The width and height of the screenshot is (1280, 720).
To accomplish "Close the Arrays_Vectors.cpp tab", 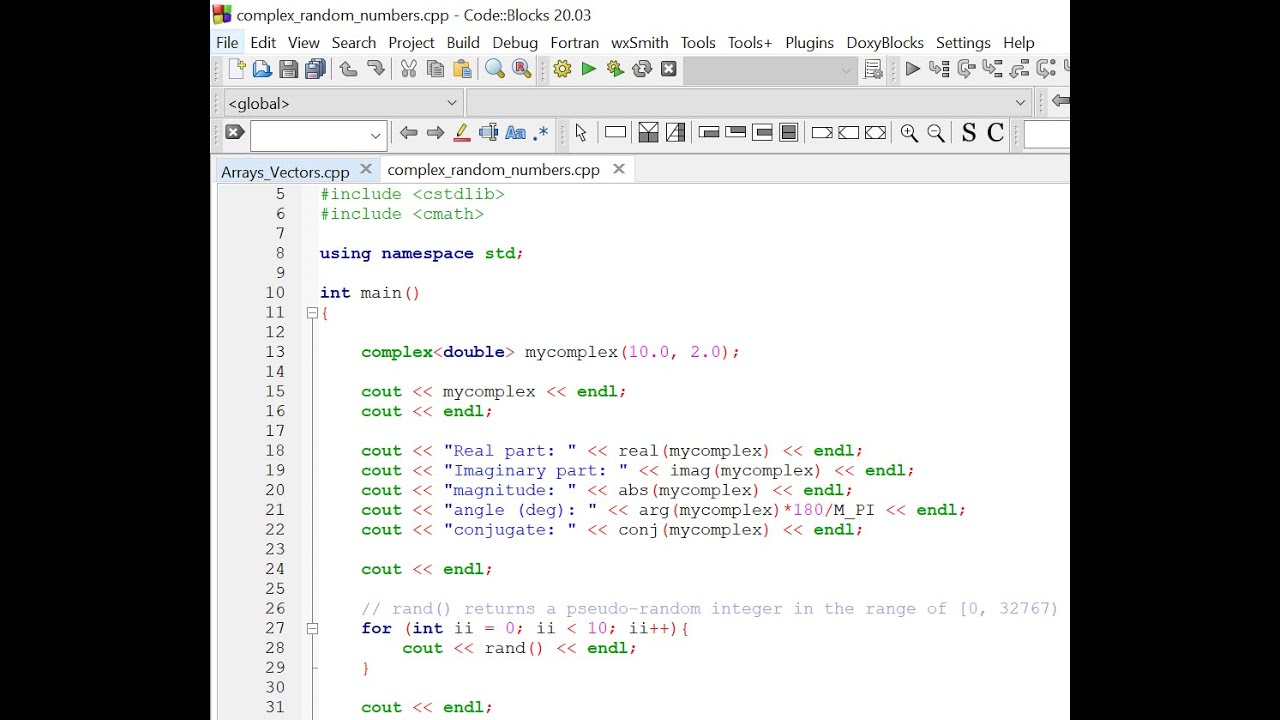I will 365,170.
